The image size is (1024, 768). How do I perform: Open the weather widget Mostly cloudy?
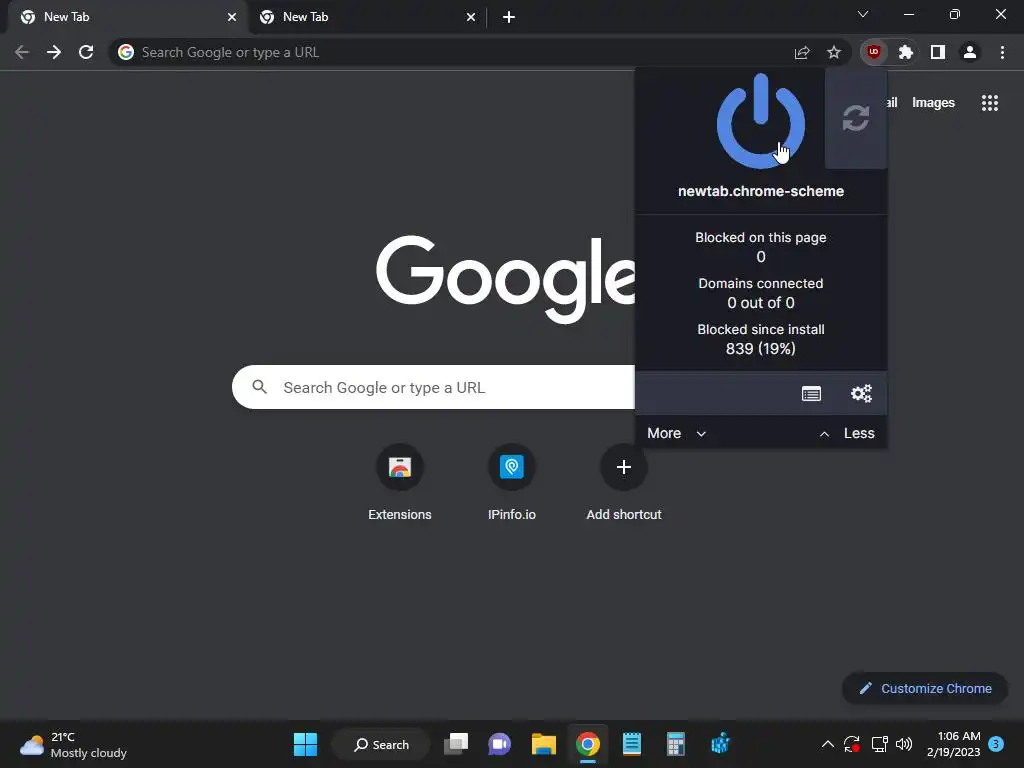(x=73, y=744)
